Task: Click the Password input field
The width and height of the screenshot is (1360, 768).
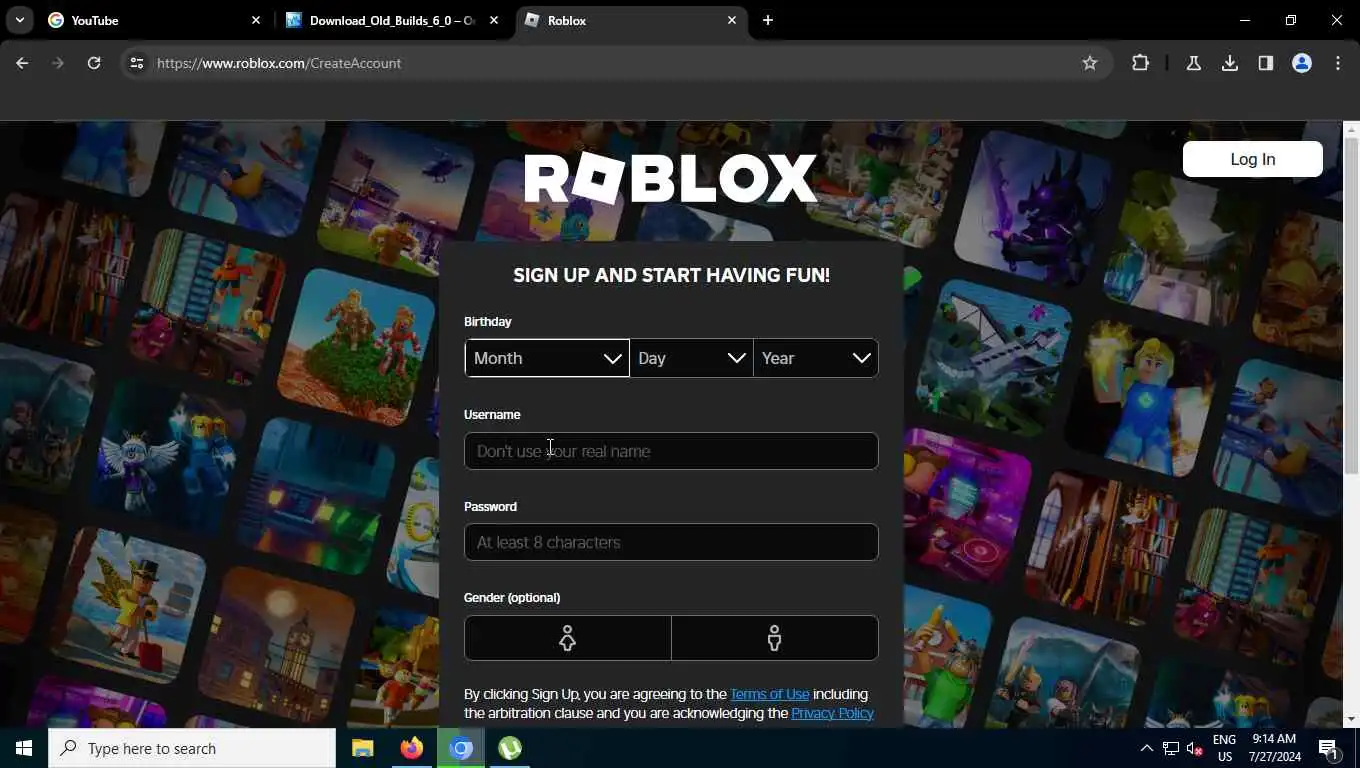Action: pyautogui.click(x=671, y=542)
